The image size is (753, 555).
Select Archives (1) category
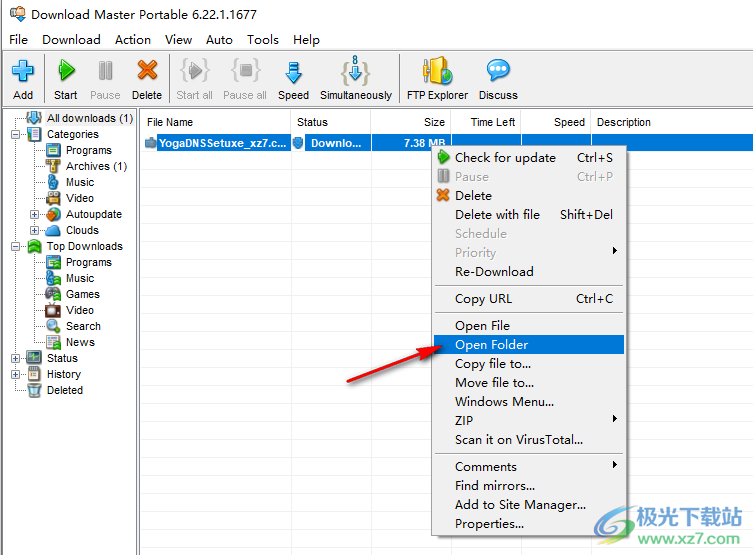(96, 166)
